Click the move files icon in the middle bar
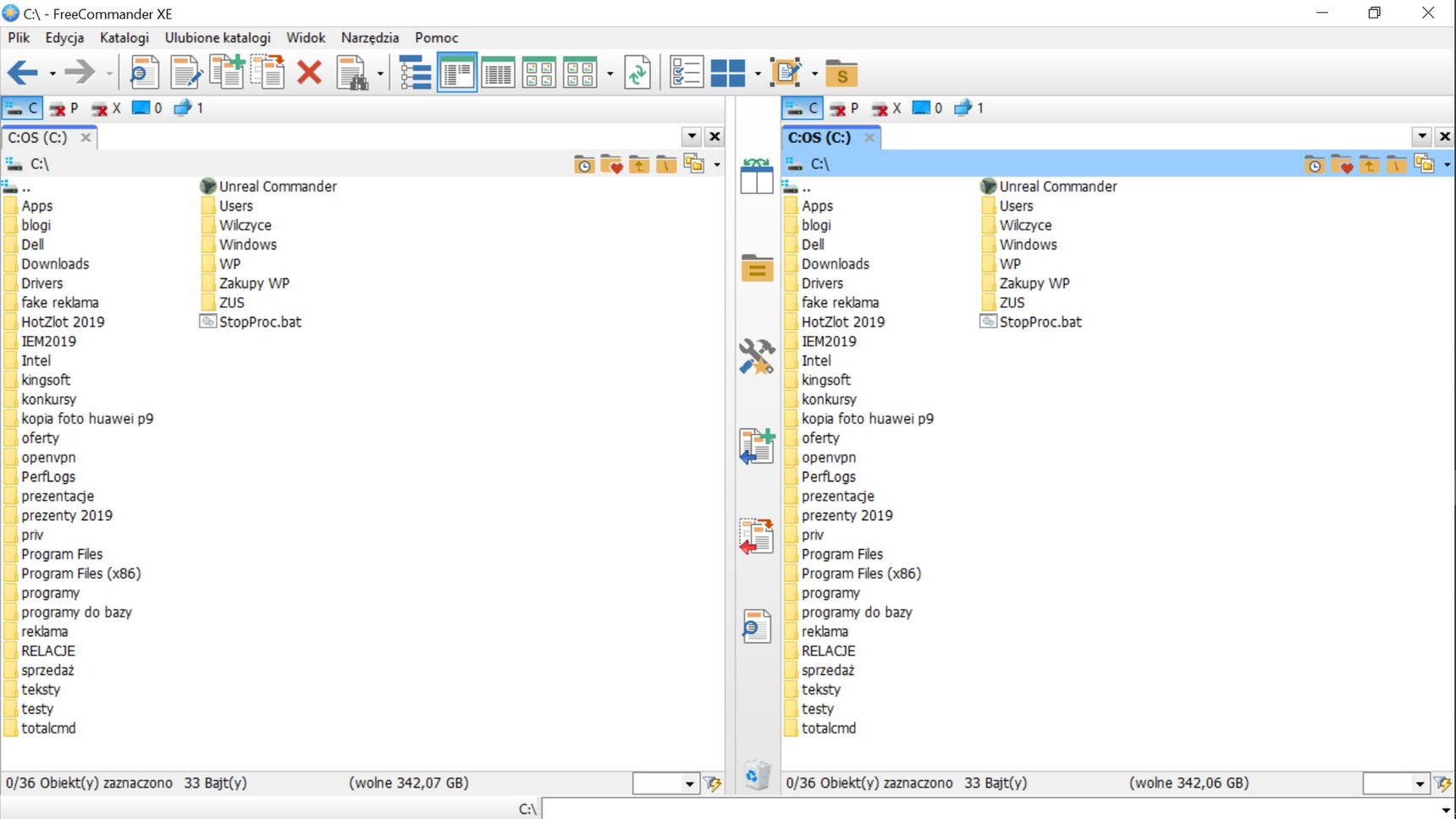The width and height of the screenshot is (1456, 819). point(757,536)
